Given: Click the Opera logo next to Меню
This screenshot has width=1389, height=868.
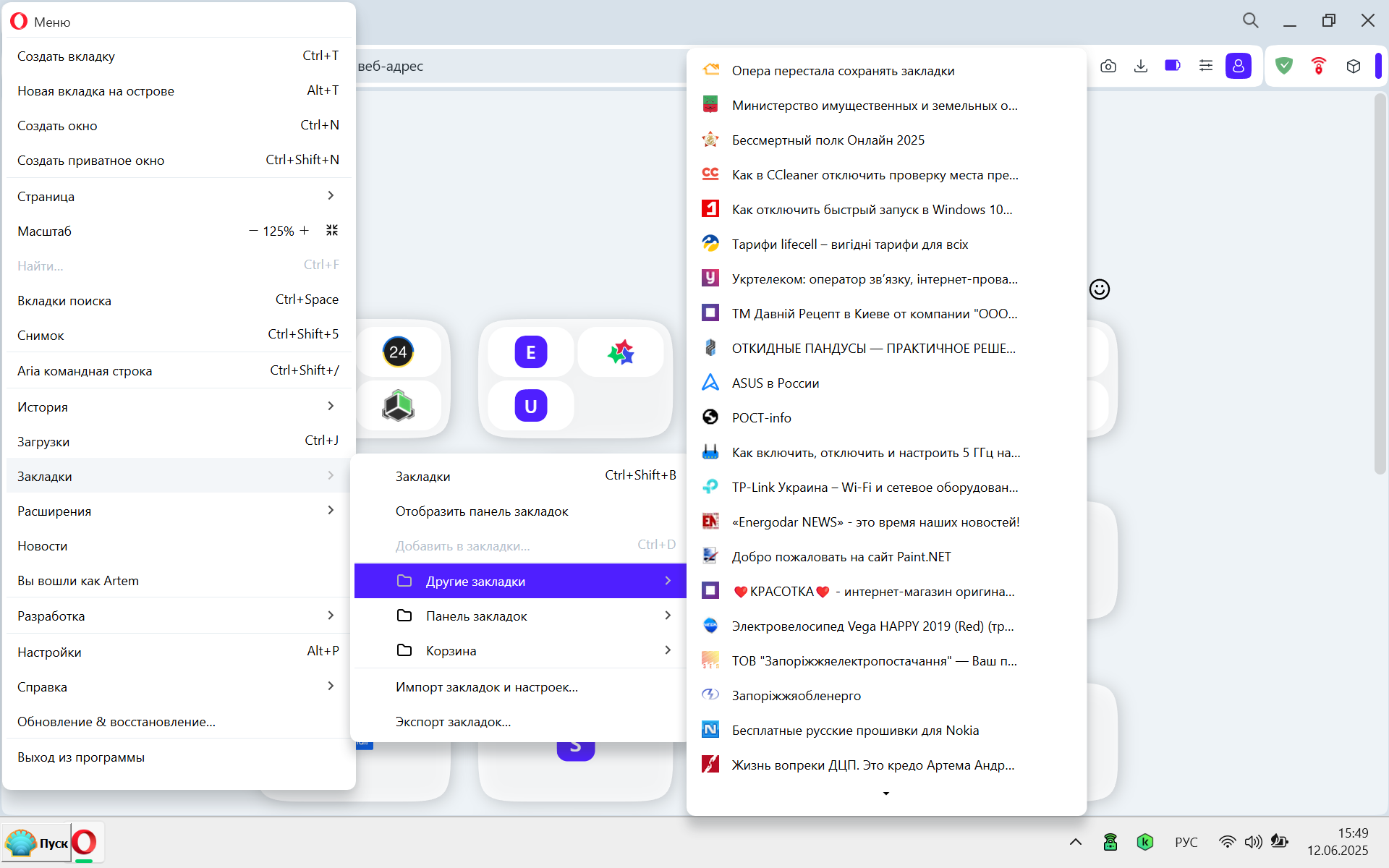Looking at the screenshot, I should click(19, 22).
